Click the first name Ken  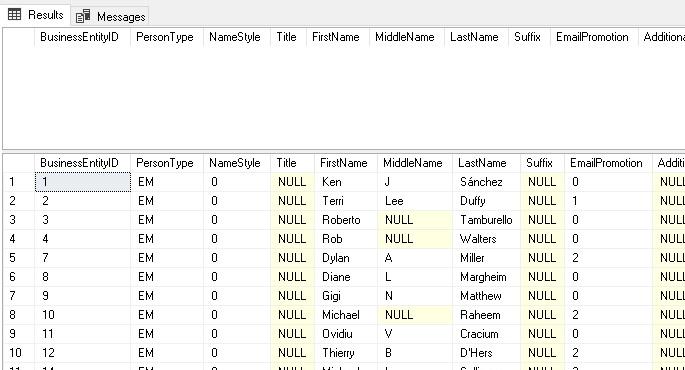point(332,182)
